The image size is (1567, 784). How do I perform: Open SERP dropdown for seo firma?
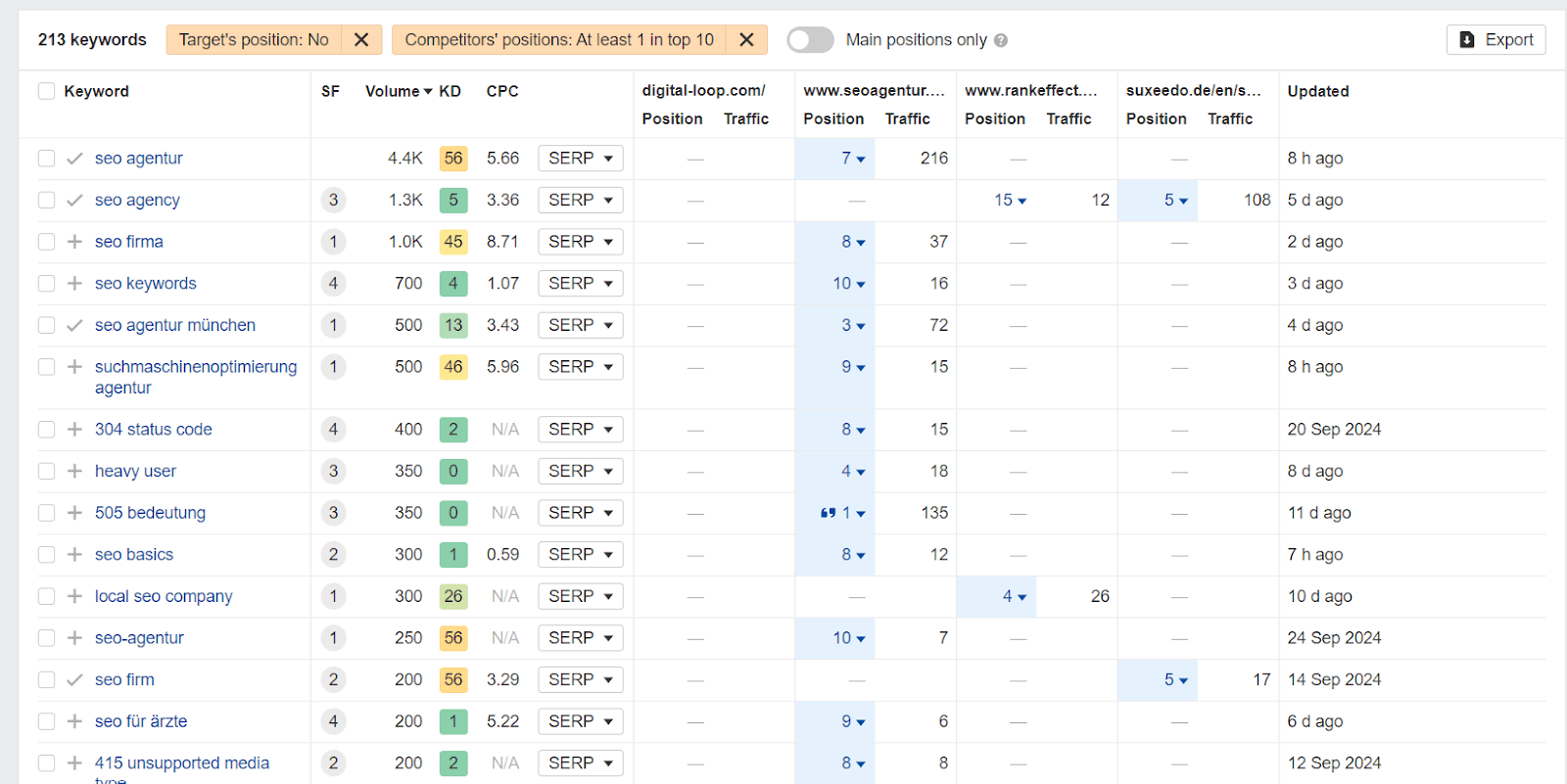tap(581, 242)
